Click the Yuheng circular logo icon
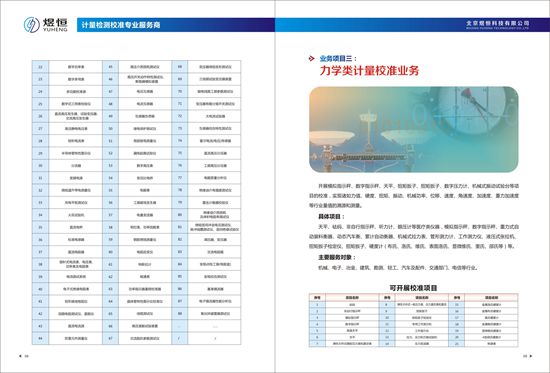 (32, 25)
